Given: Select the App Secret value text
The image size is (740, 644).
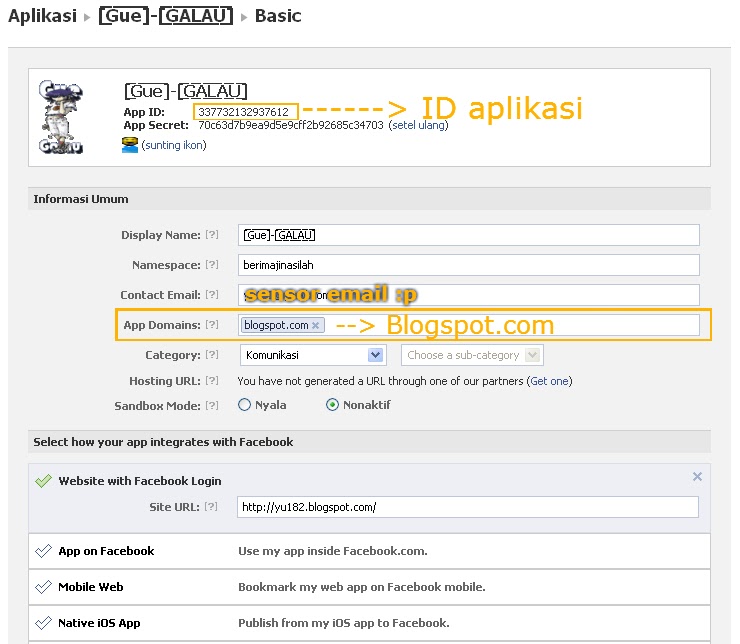Looking at the screenshot, I should [x=291, y=125].
